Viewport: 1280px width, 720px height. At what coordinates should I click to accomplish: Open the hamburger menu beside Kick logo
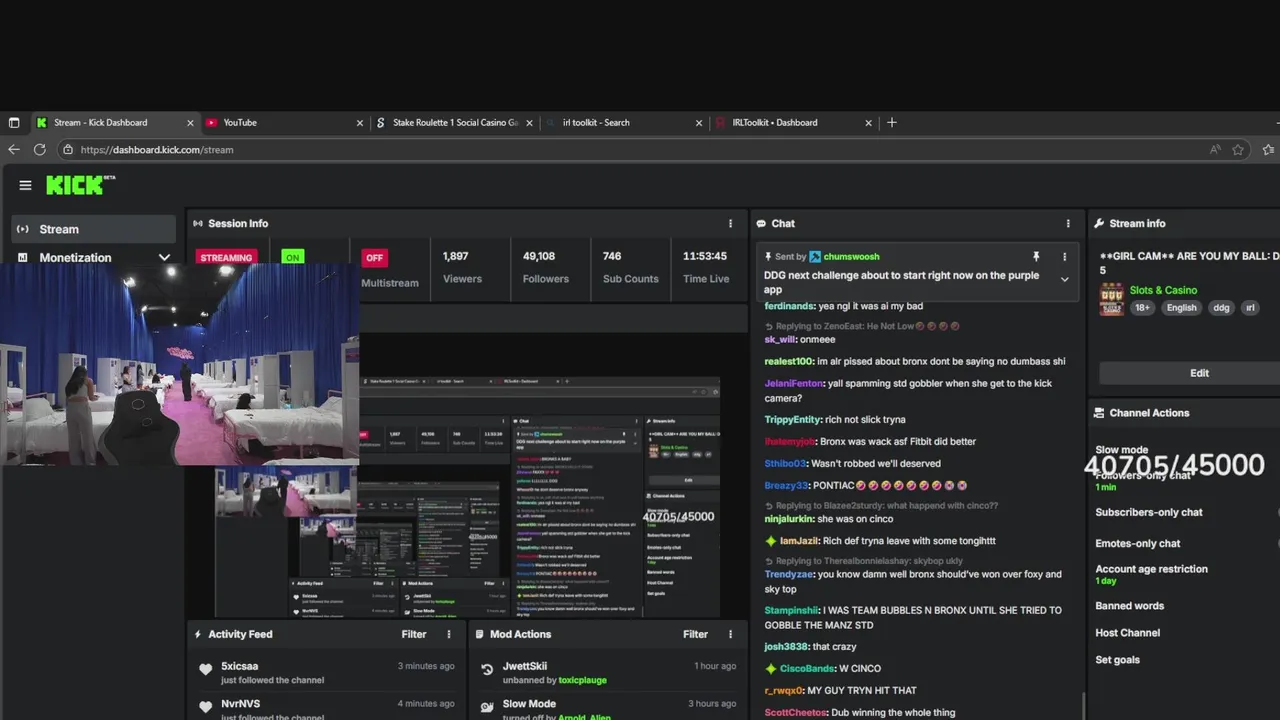tap(25, 185)
